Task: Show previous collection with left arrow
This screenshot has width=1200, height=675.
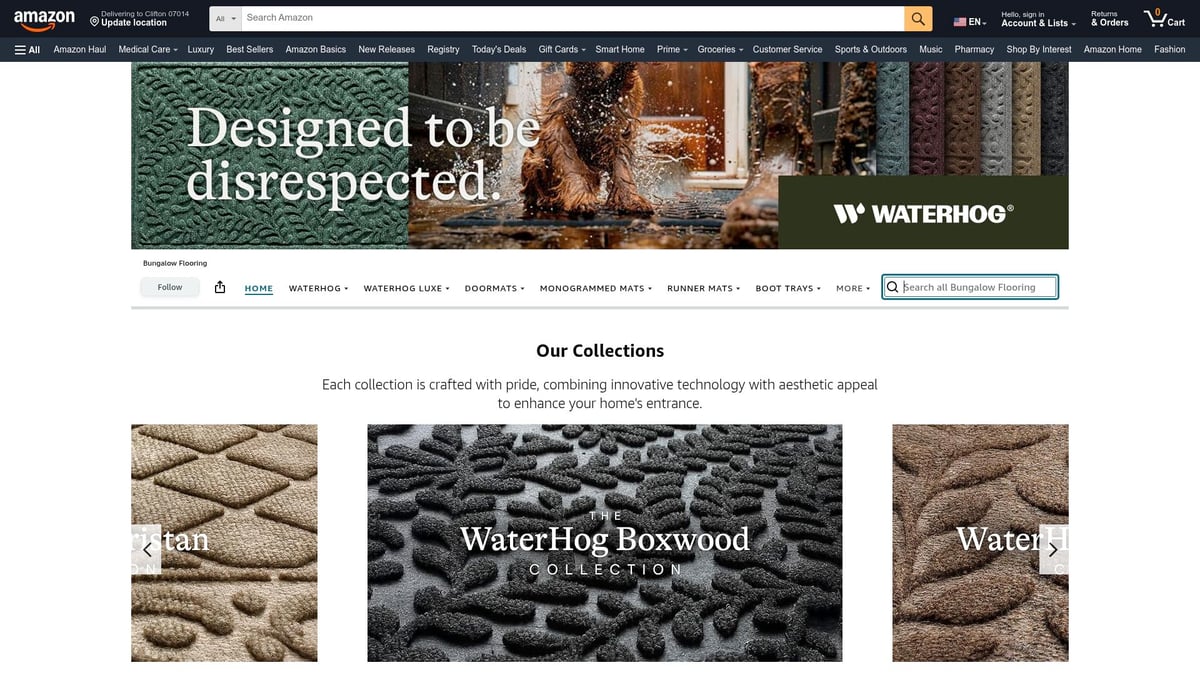Action: tap(147, 549)
